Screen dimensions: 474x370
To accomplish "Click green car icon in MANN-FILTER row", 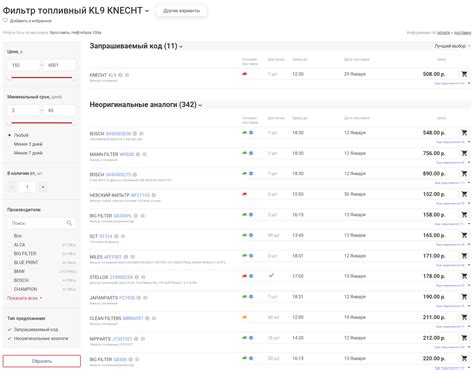I will (244, 153).
